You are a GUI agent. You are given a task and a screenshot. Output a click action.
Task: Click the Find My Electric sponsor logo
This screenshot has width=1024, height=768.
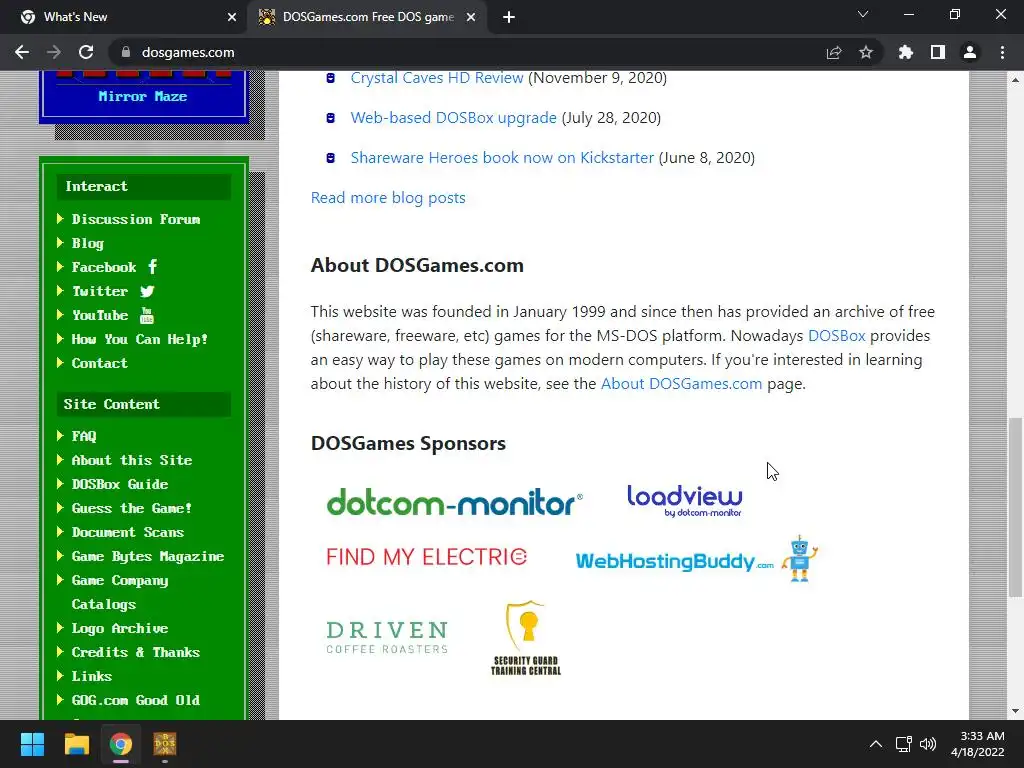(426, 557)
